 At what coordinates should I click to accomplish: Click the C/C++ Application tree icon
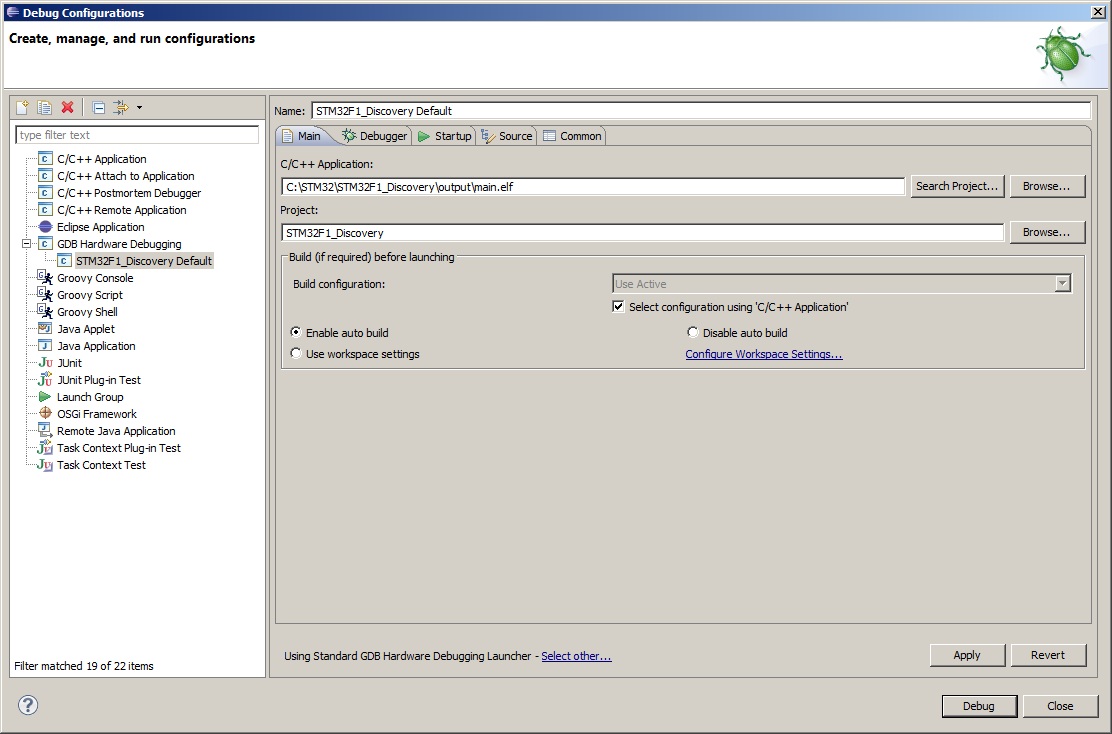pos(45,159)
